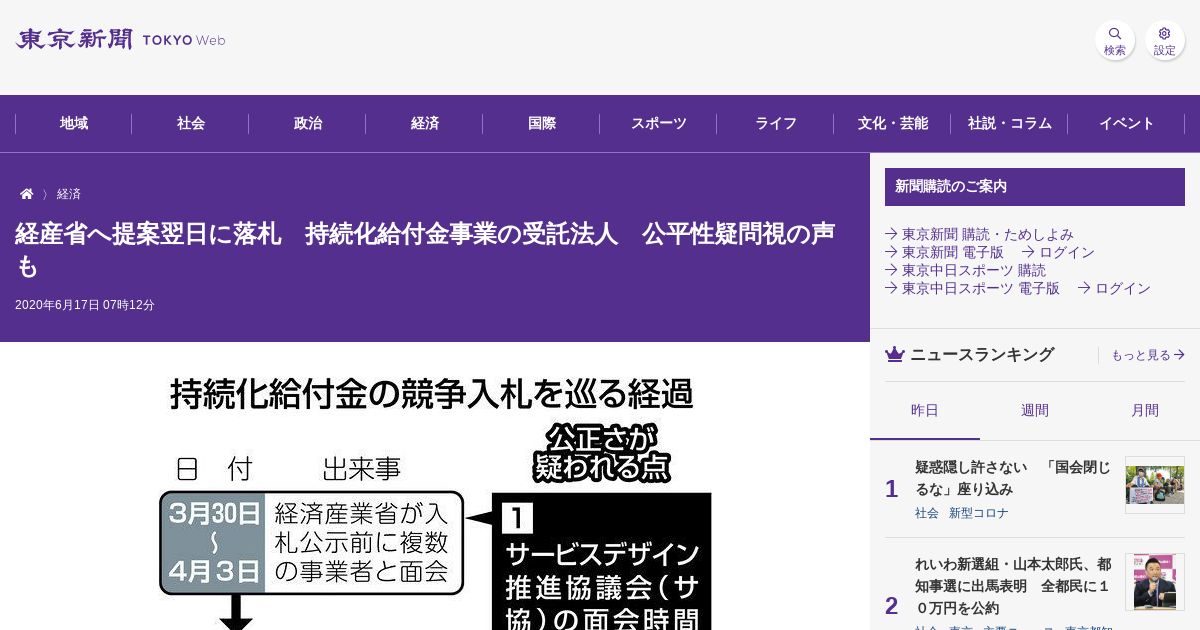This screenshot has width=1200, height=630.
Task: Open thumbnail of the 座り込み ranking article
Action: (x=1155, y=485)
